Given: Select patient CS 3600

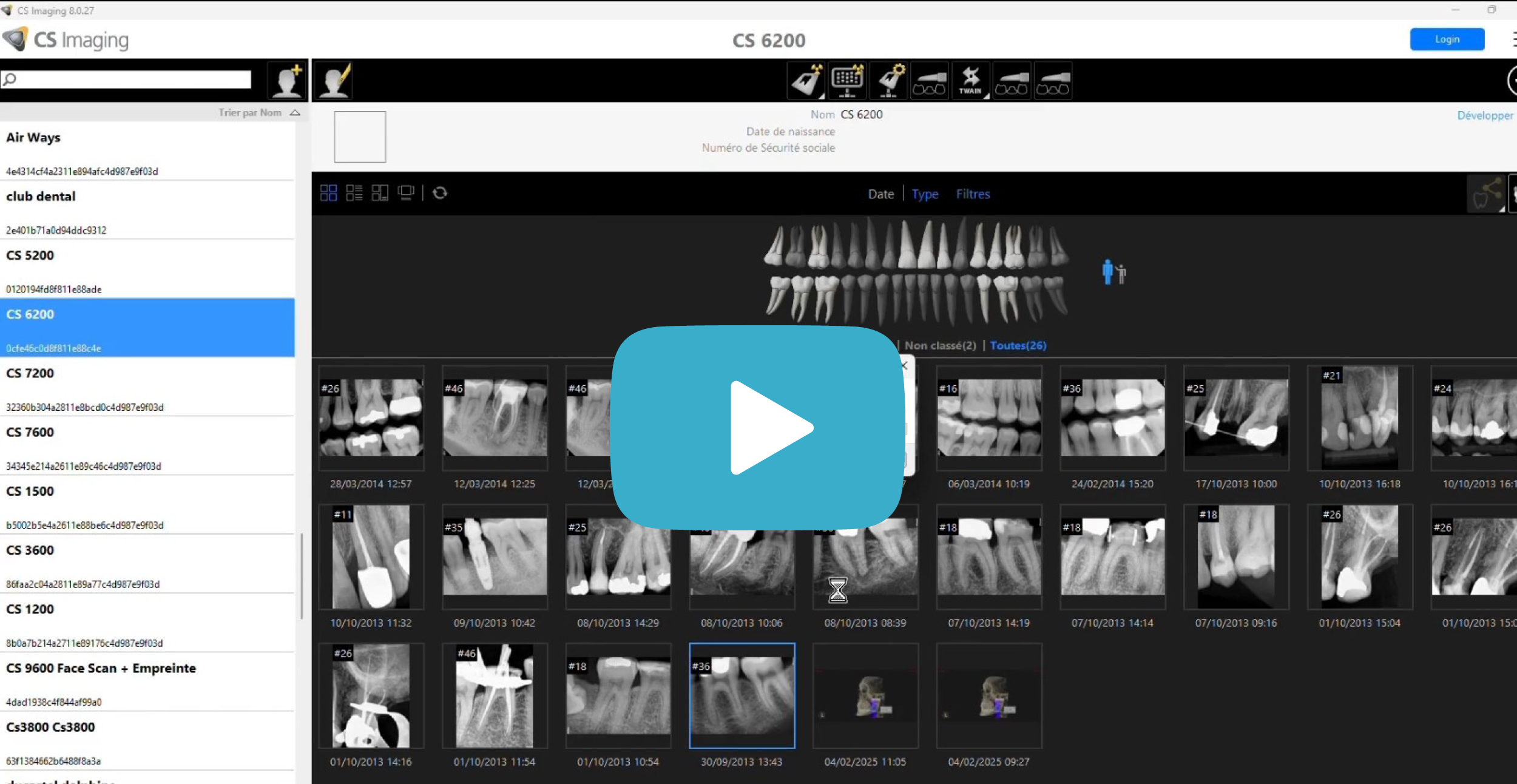Looking at the screenshot, I should [x=147, y=563].
